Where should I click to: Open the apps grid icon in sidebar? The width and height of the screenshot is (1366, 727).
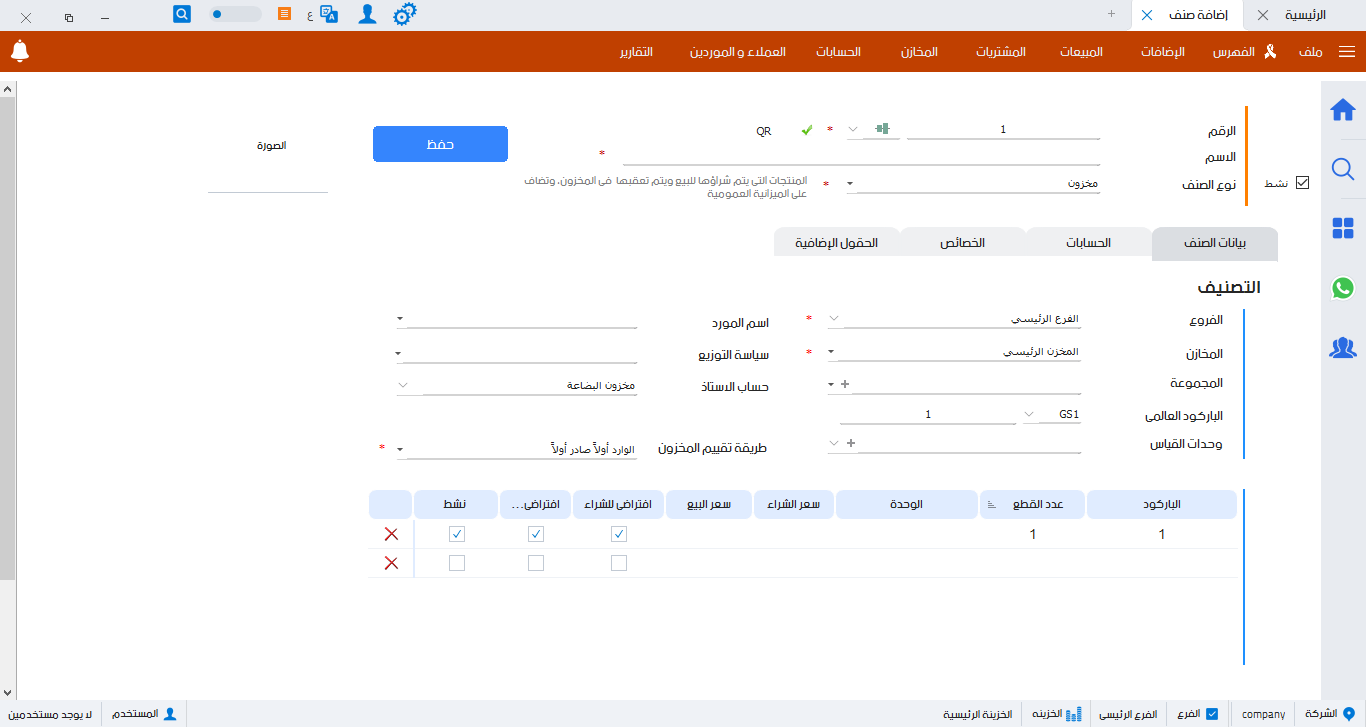tap(1343, 228)
